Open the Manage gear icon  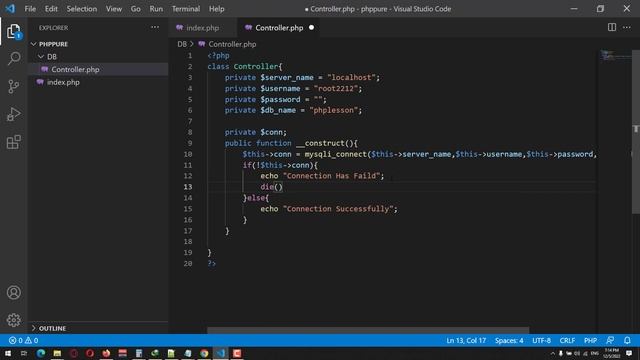point(13,320)
